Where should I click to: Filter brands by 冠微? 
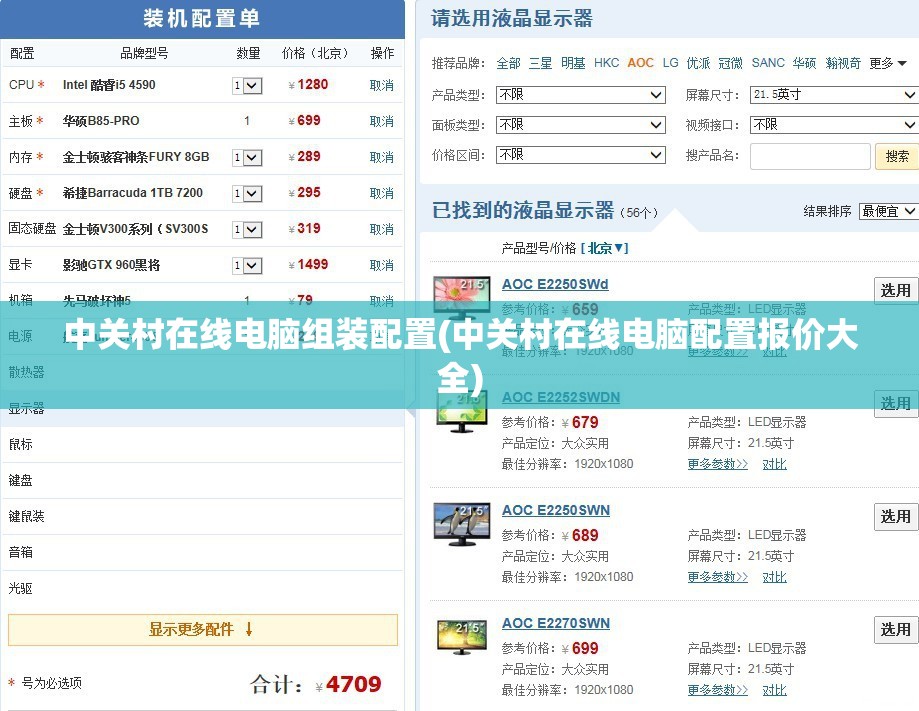pyautogui.click(x=730, y=63)
